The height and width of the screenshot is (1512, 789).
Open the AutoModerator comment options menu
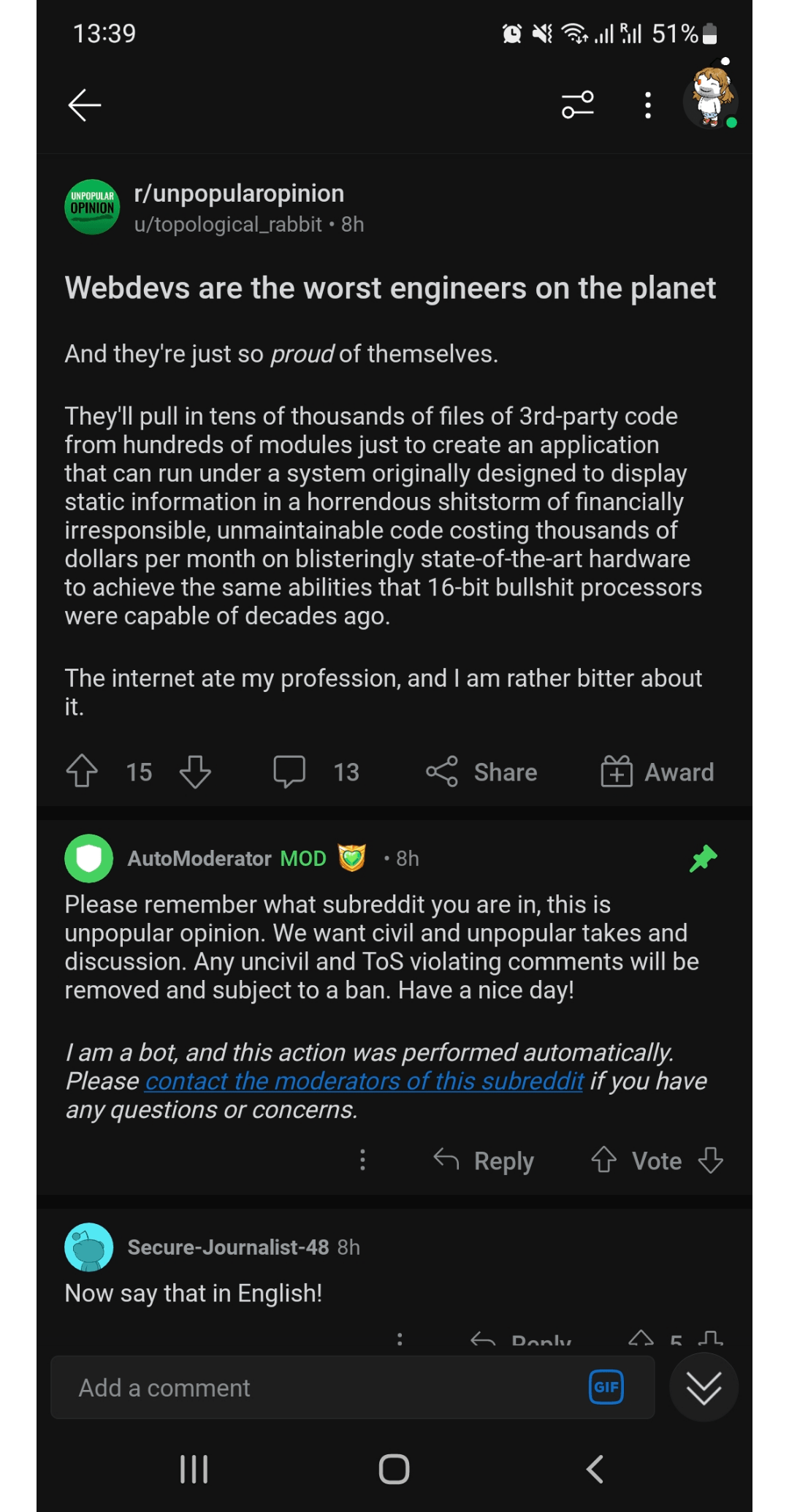pos(363,1160)
